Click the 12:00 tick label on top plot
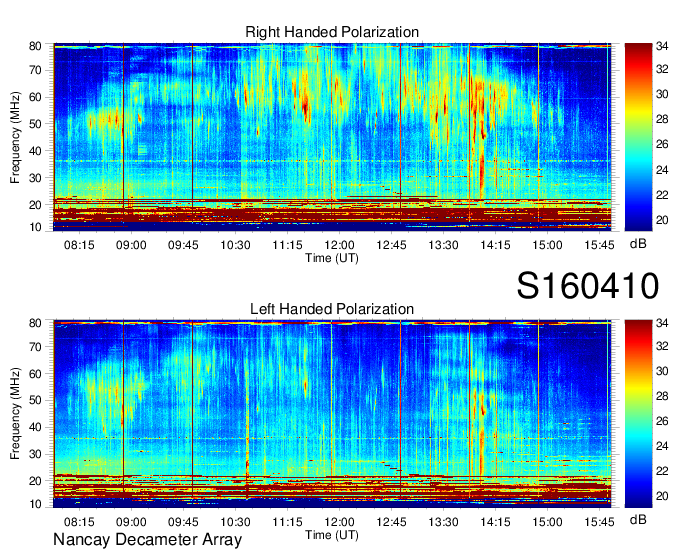This screenshot has height=552, width=680. (339, 245)
